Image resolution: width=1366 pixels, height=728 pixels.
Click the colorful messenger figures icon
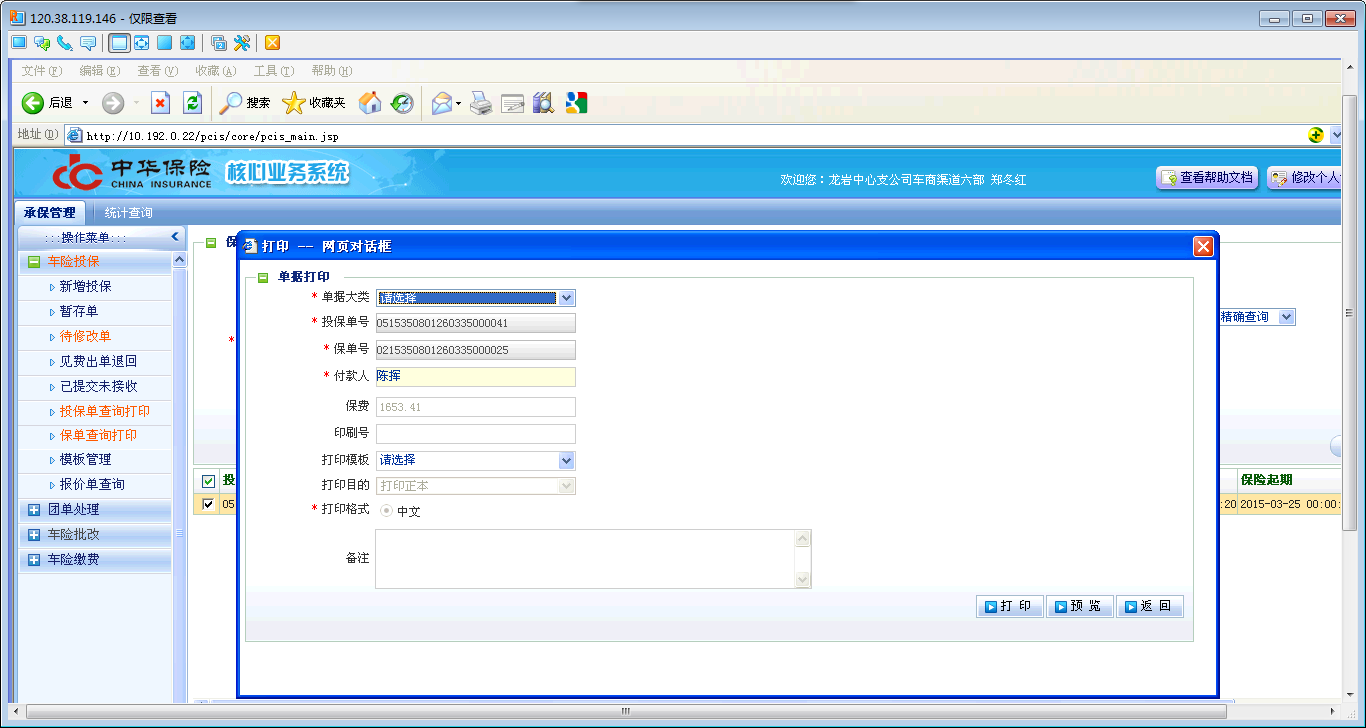[x=576, y=103]
